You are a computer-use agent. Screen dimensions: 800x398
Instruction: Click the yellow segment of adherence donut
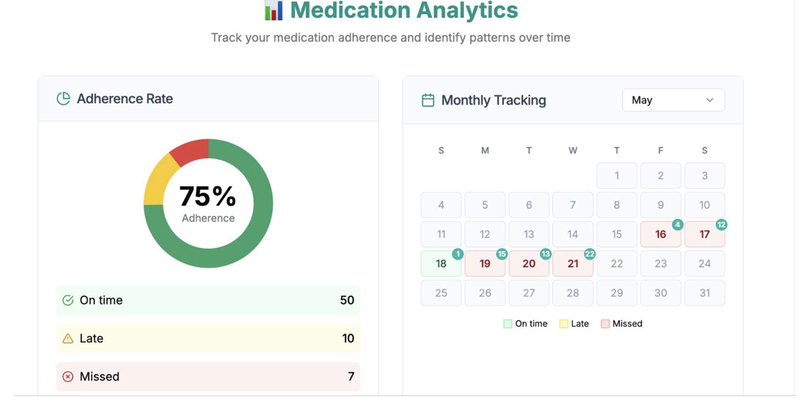158,181
